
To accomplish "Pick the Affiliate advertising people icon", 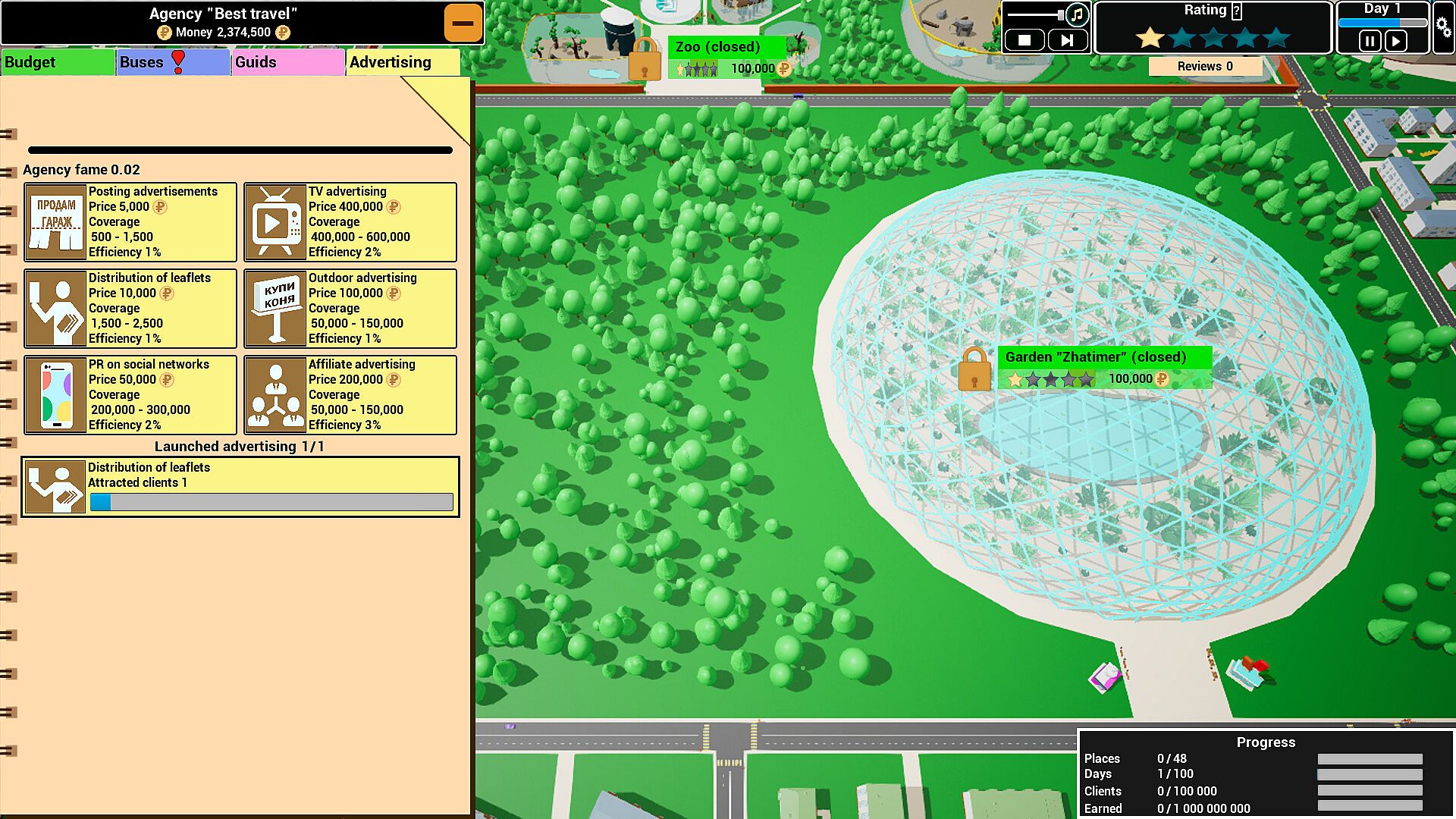I will click(275, 395).
